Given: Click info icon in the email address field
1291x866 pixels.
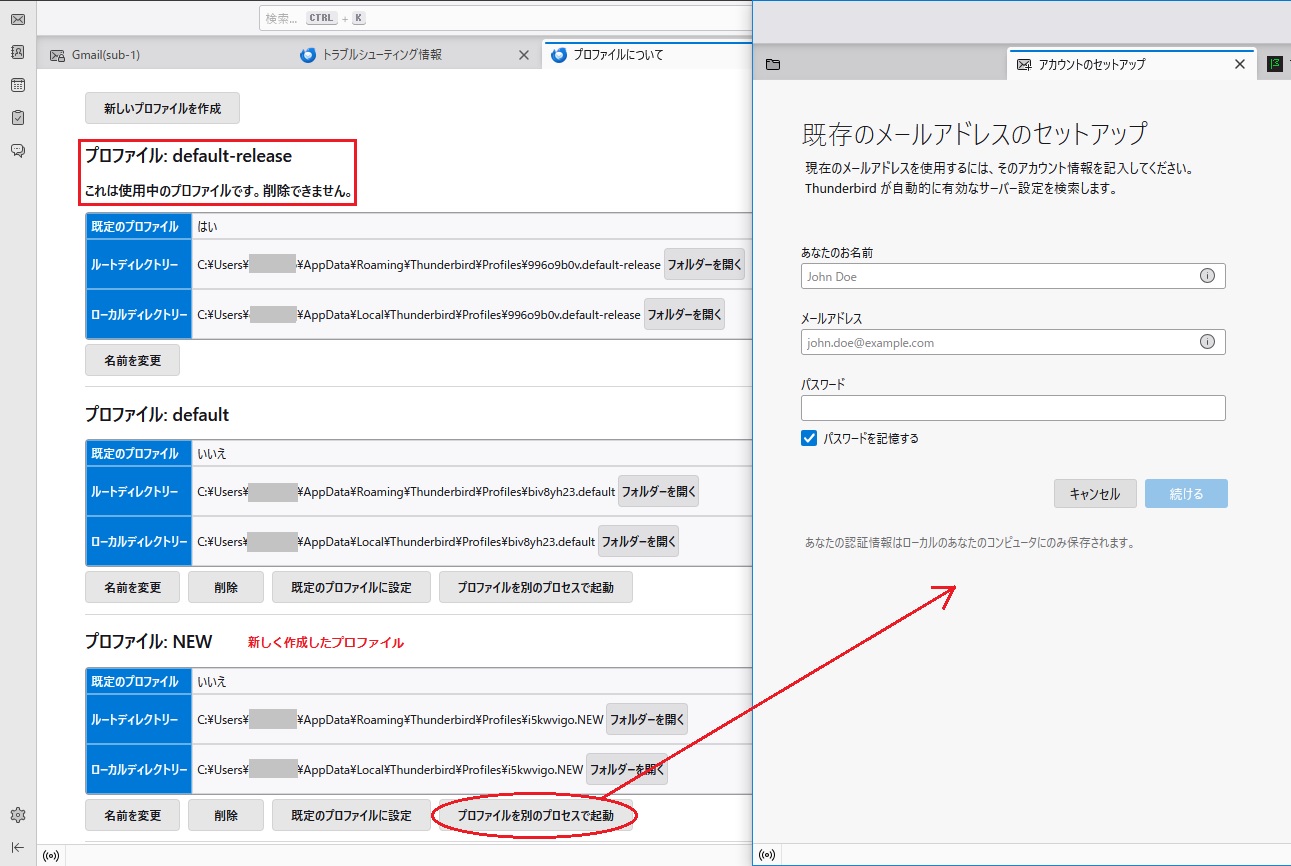Looking at the screenshot, I should pos(1207,342).
